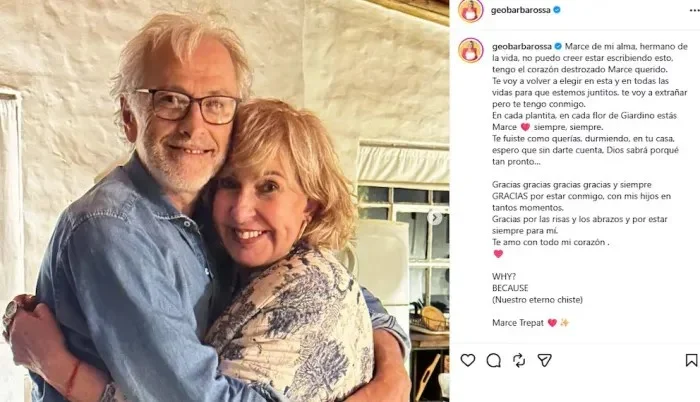Like the post with heart icon

[468, 360]
